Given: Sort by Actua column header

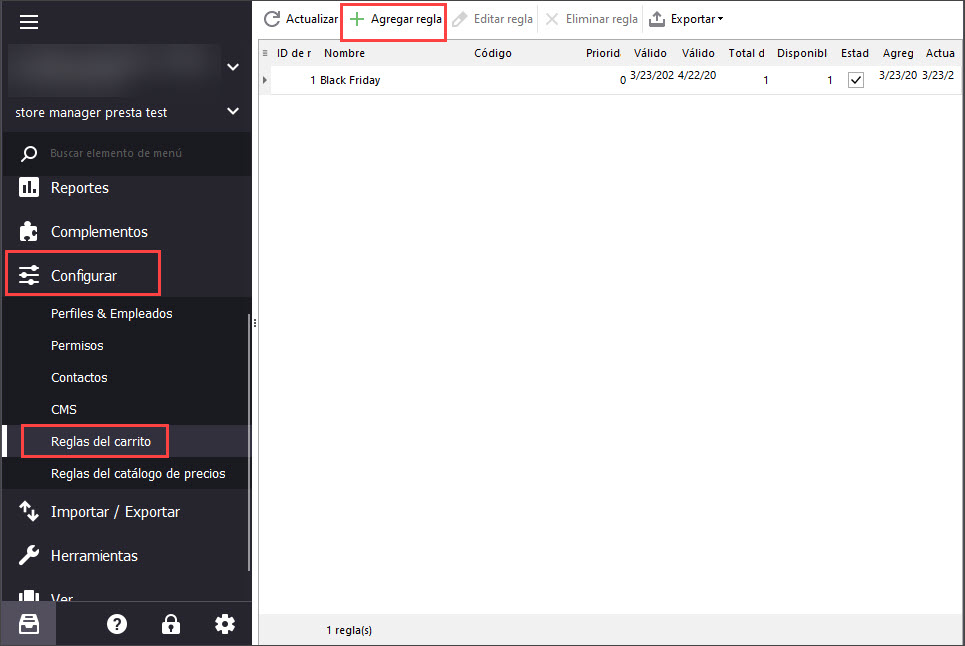Looking at the screenshot, I should tap(940, 53).
